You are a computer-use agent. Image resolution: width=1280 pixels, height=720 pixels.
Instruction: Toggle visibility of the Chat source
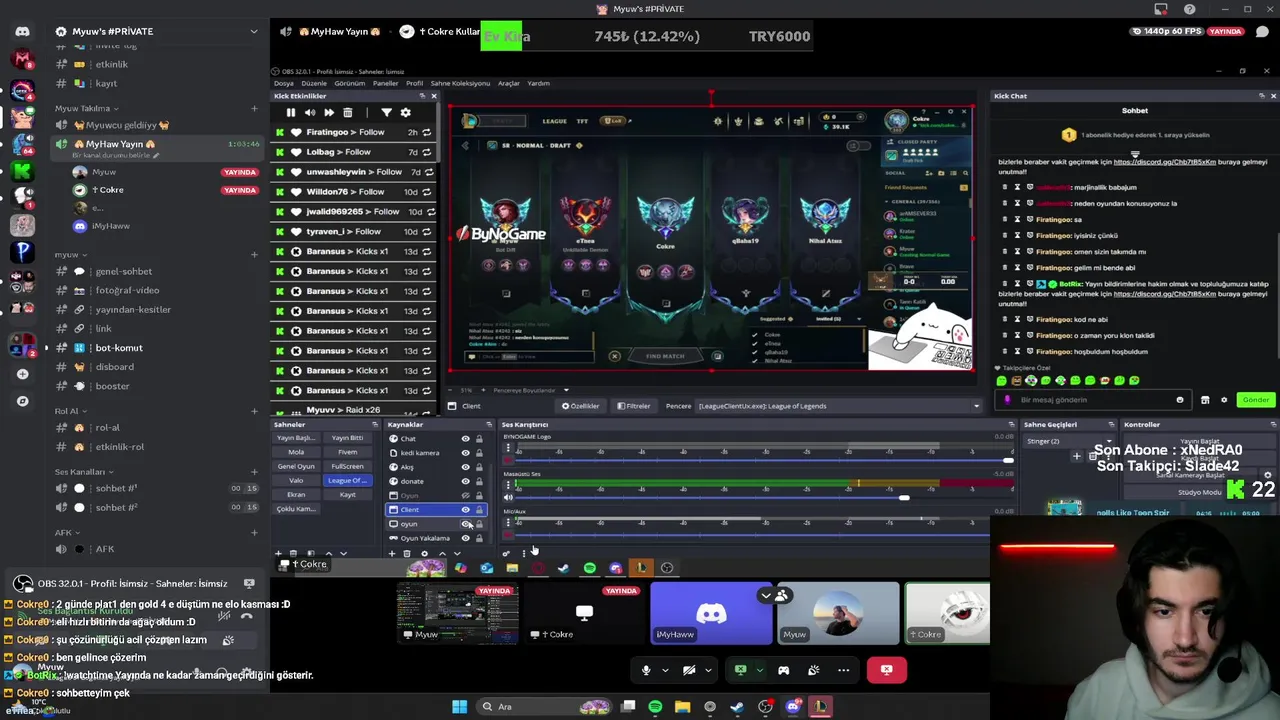465,439
